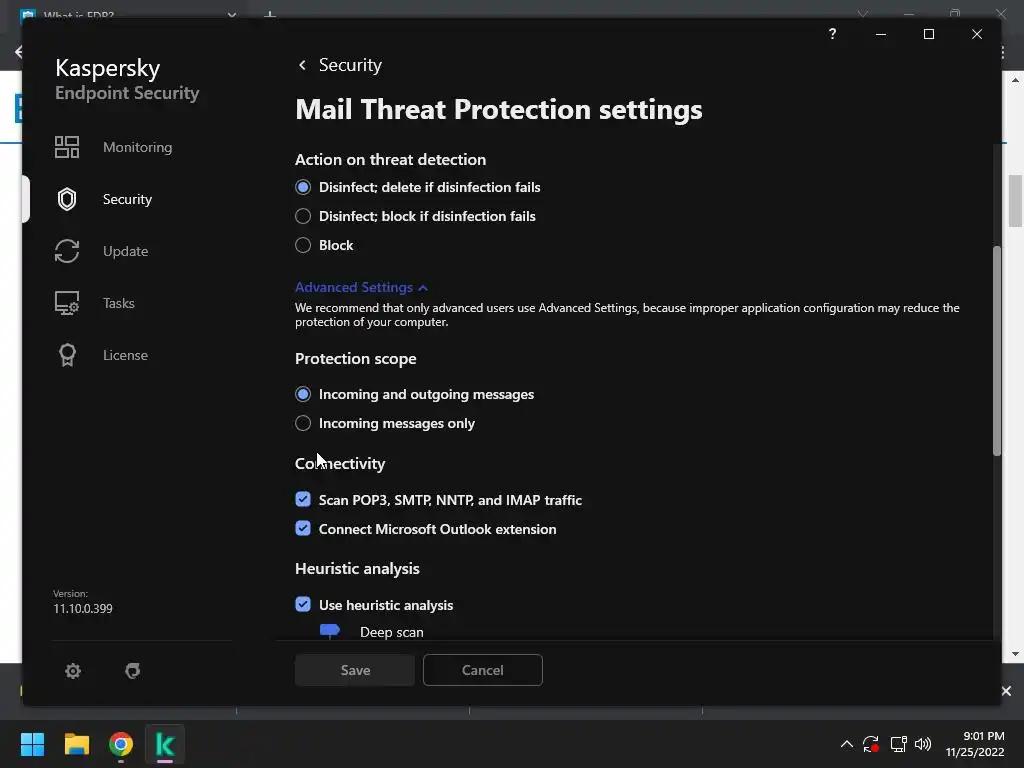The image size is (1024, 768).
Task: Click the Tasks menu label
Action: point(119,303)
